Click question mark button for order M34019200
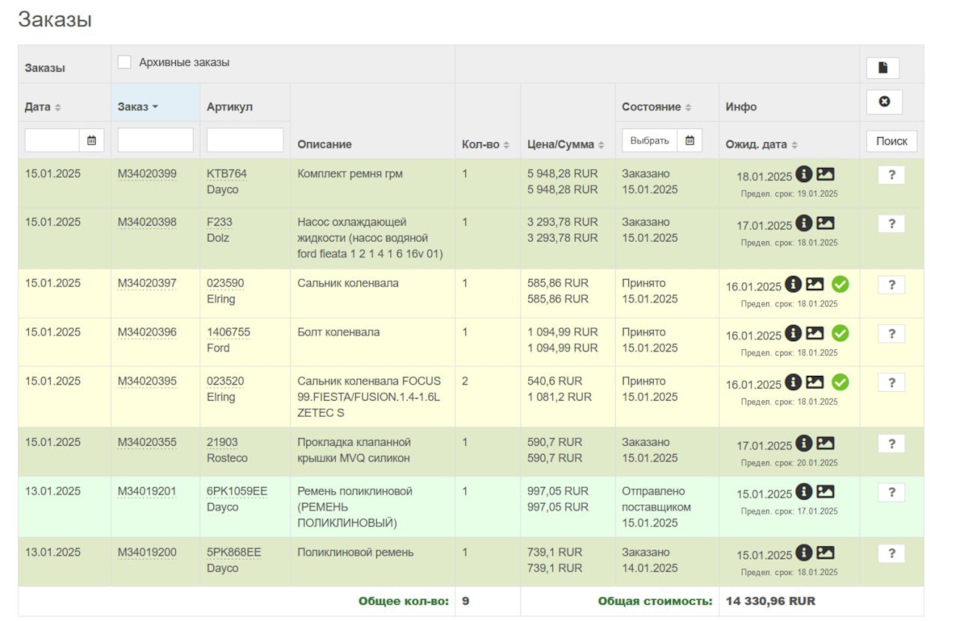 [x=891, y=554]
